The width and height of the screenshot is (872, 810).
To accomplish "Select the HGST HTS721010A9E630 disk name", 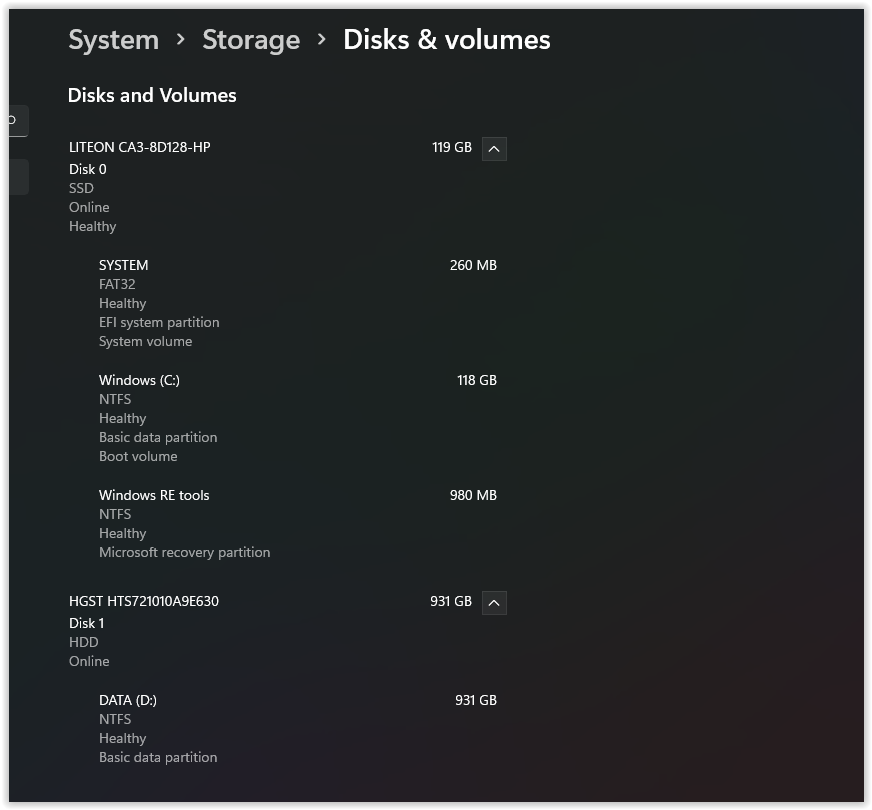I will pos(143,601).
